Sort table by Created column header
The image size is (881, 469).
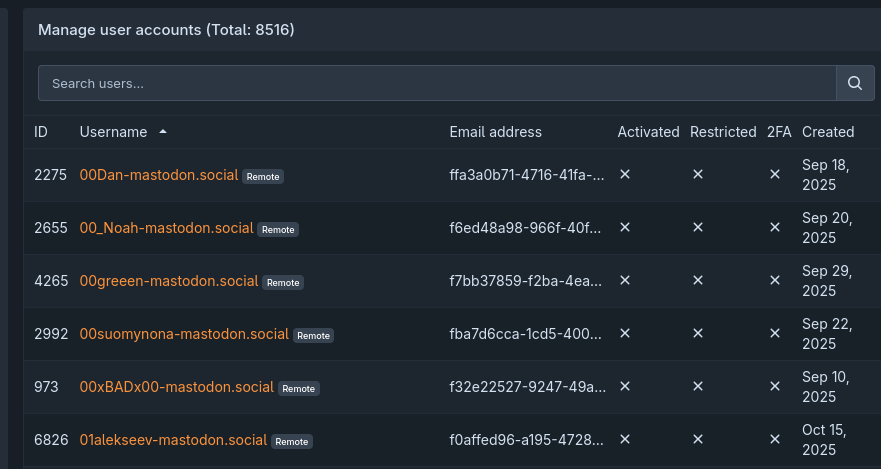(827, 132)
